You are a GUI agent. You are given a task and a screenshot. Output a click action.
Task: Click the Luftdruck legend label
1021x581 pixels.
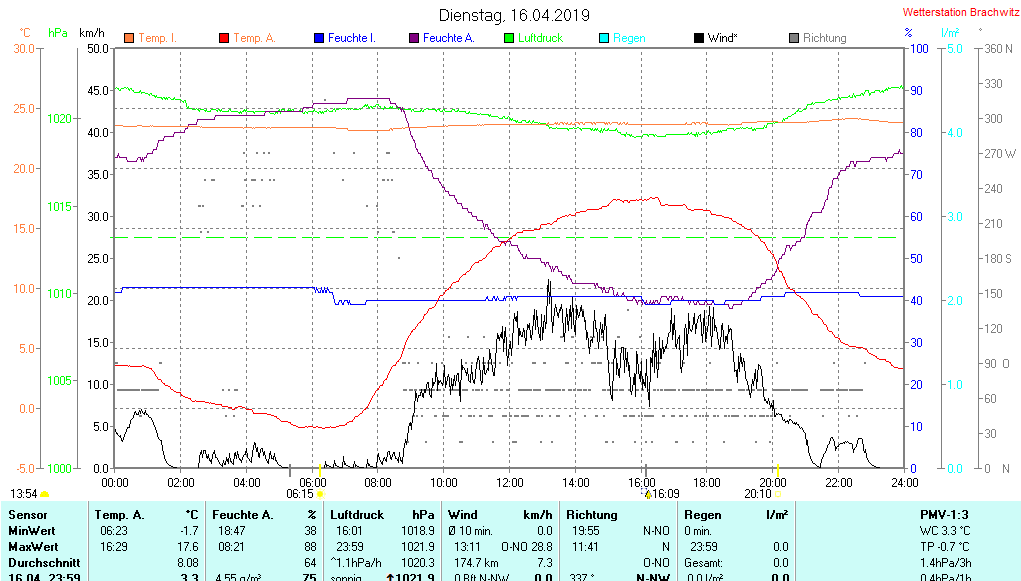(x=540, y=38)
